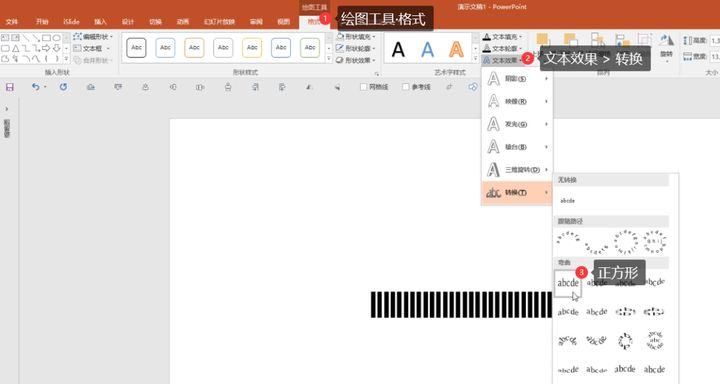Select the down arrow shape in gallery
The height and width of the screenshot is (384, 720).
(56, 48)
